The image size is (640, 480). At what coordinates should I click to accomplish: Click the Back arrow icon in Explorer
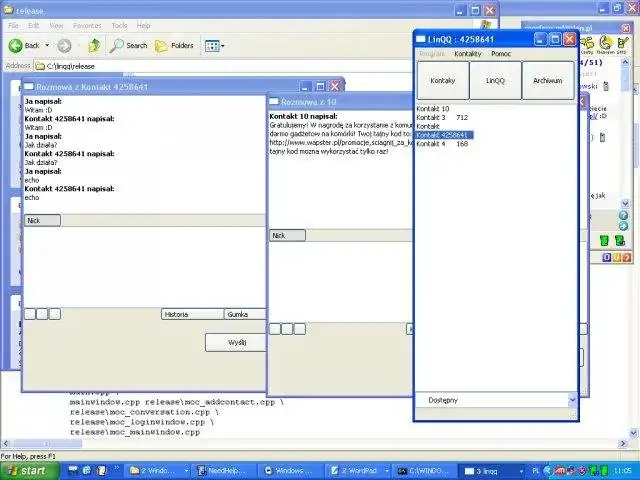pos(16,45)
